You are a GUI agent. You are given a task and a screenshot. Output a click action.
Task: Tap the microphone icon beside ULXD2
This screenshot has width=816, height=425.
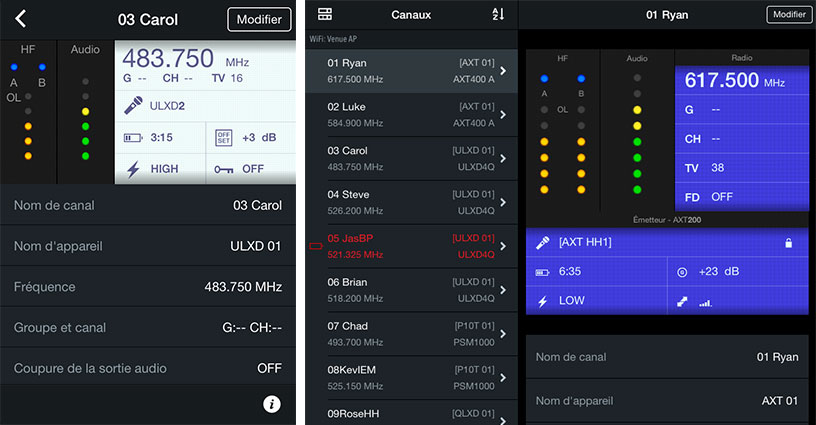(132, 104)
